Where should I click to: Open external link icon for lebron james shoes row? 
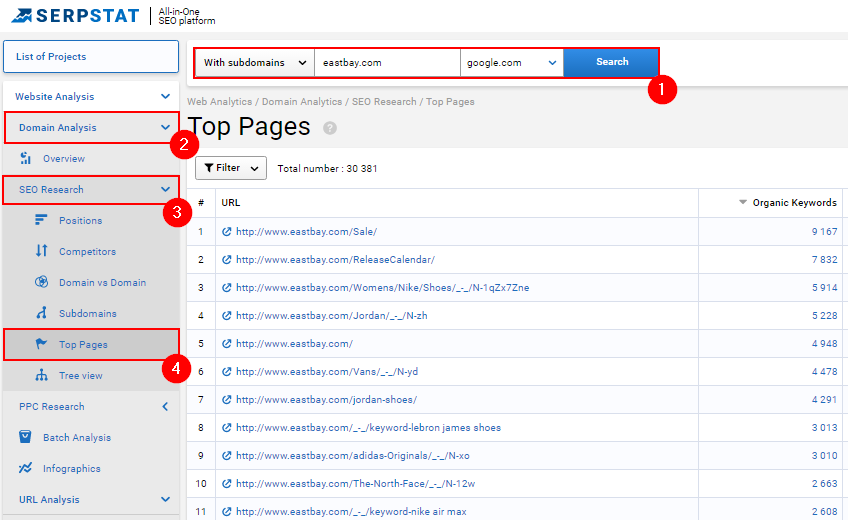point(227,428)
